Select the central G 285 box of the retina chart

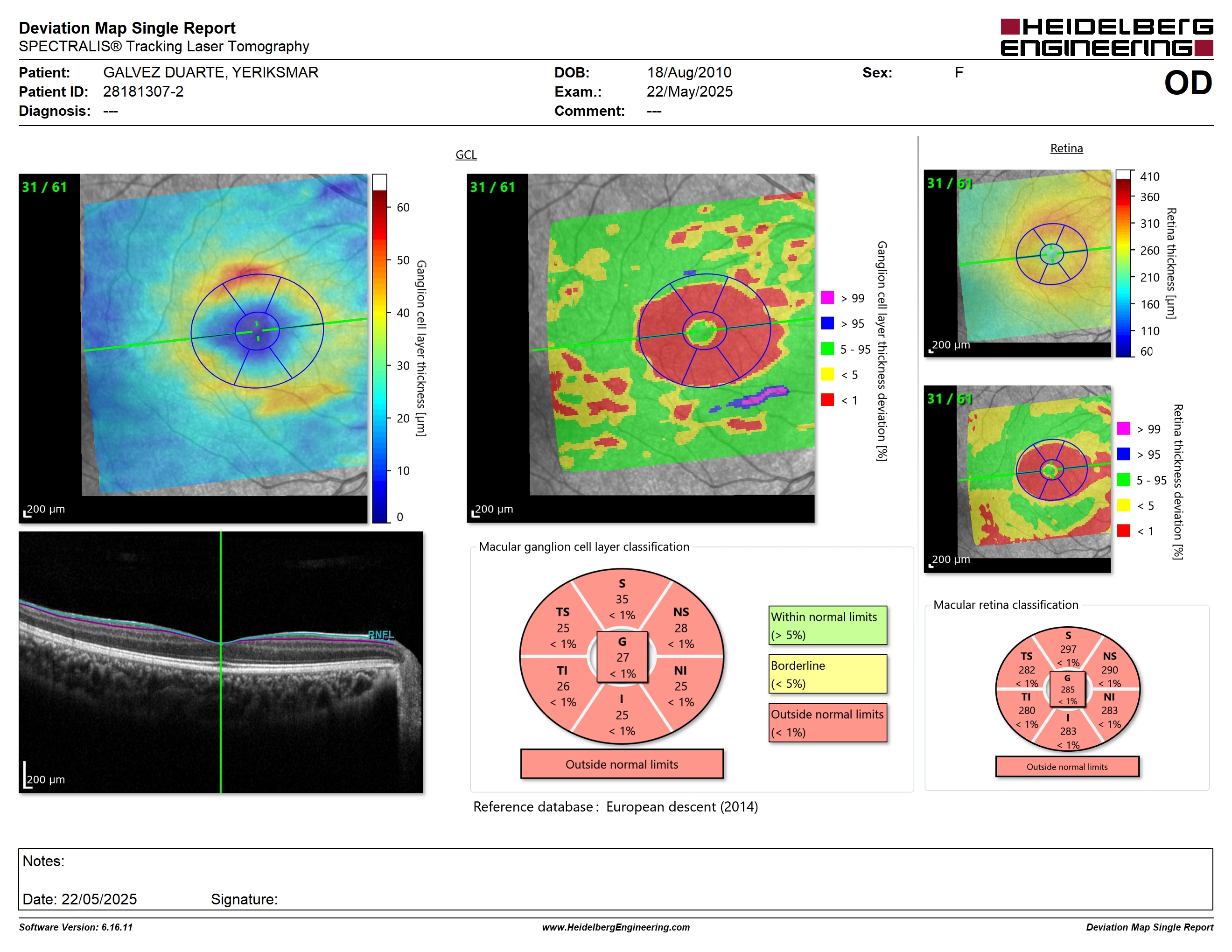[x=1067, y=689]
